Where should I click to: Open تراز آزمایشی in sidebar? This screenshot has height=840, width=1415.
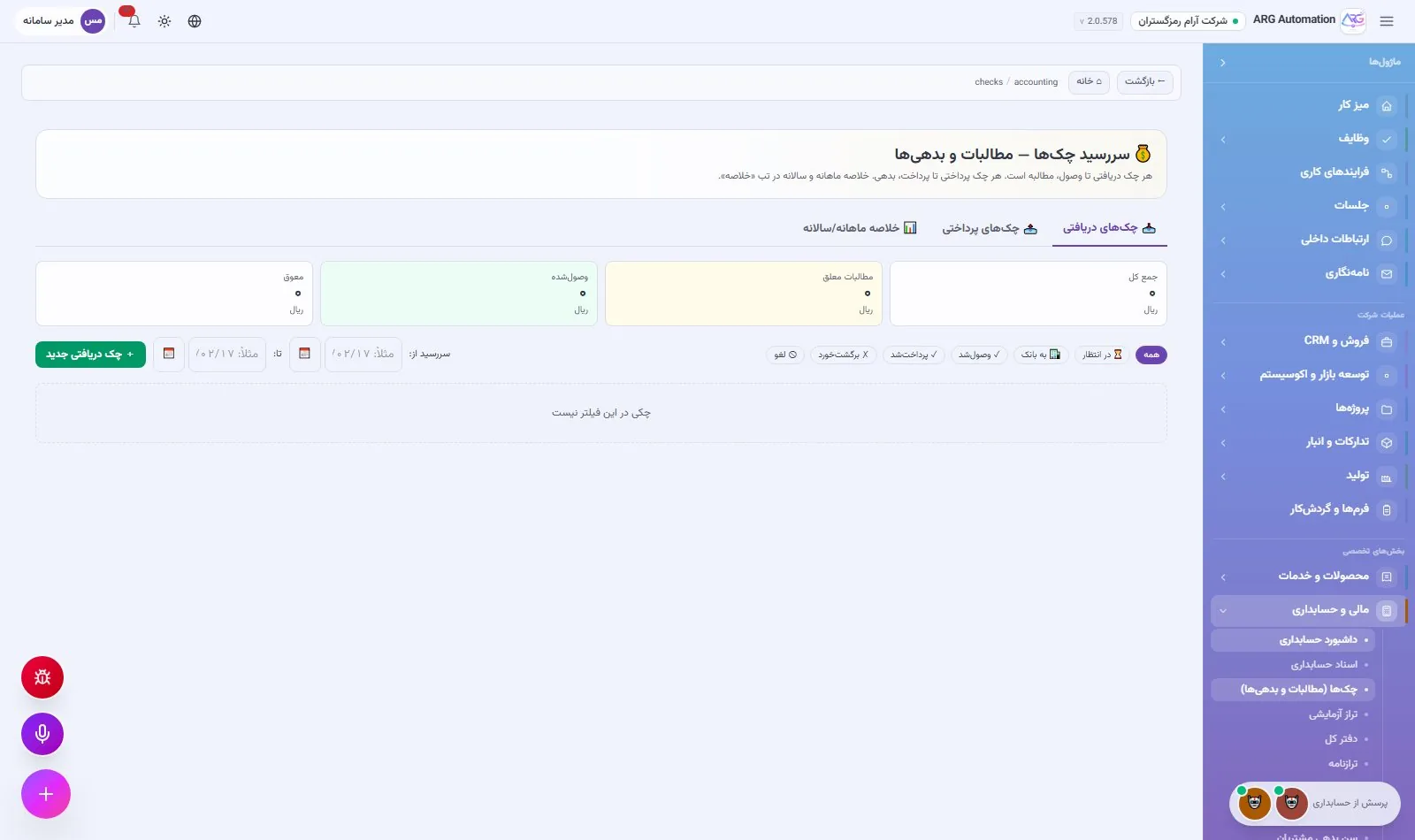point(1333,714)
